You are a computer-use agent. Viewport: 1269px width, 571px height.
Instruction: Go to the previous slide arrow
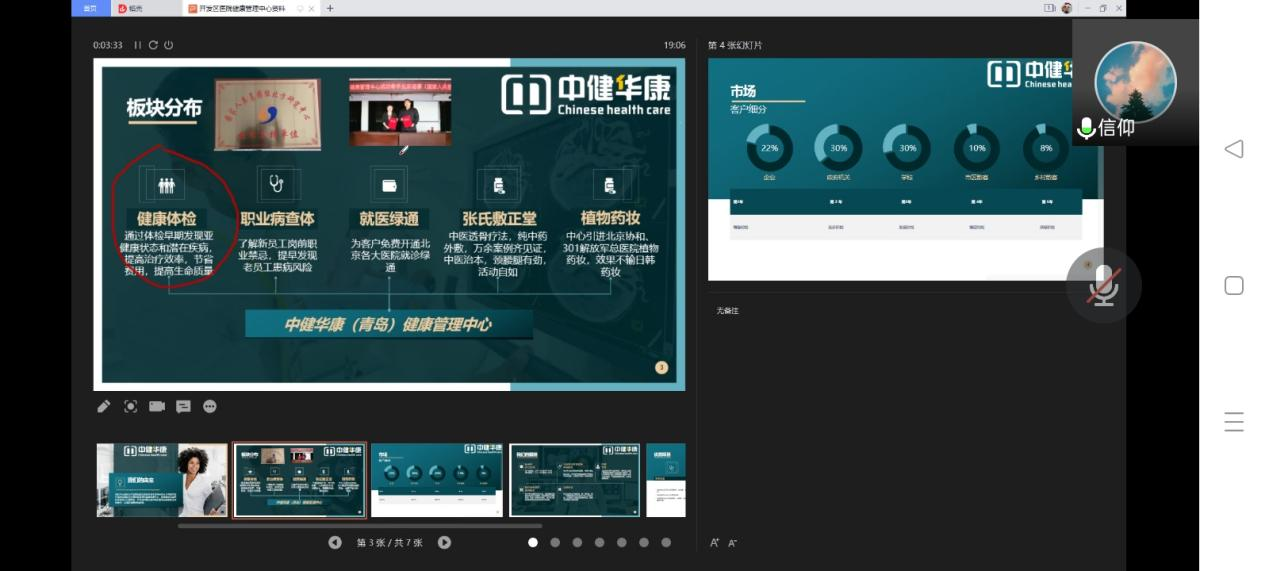pos(335,542)
